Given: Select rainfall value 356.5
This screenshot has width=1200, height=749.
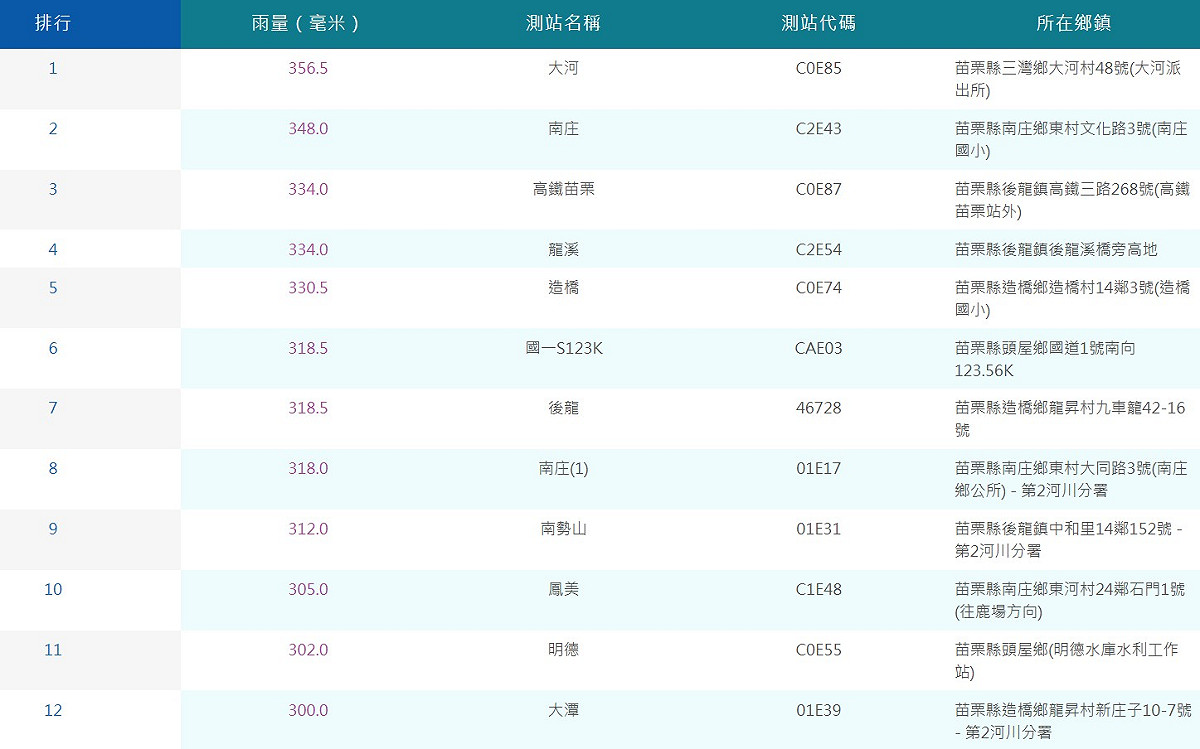Looking at the screenshot, I should click(308, 69).
